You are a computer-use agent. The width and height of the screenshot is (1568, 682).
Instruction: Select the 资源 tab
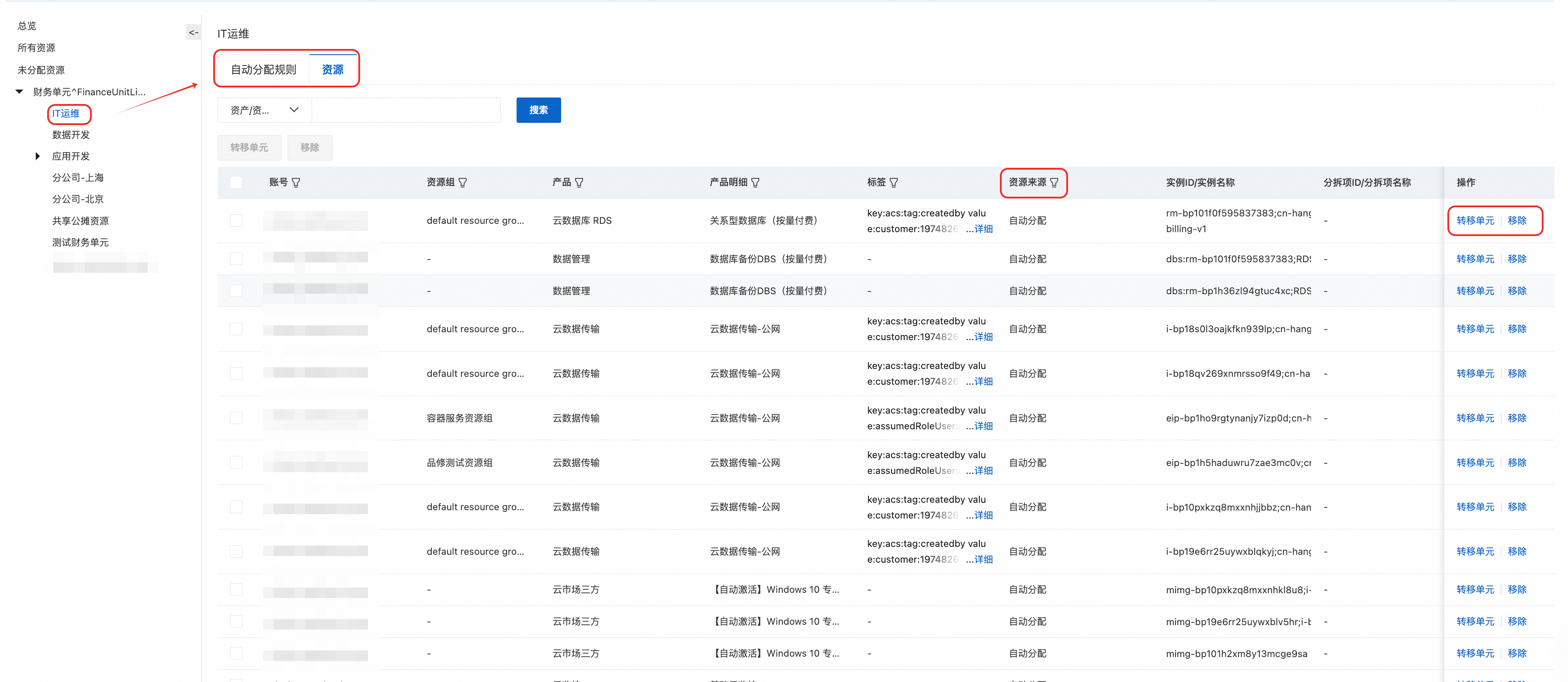[332, 70]
